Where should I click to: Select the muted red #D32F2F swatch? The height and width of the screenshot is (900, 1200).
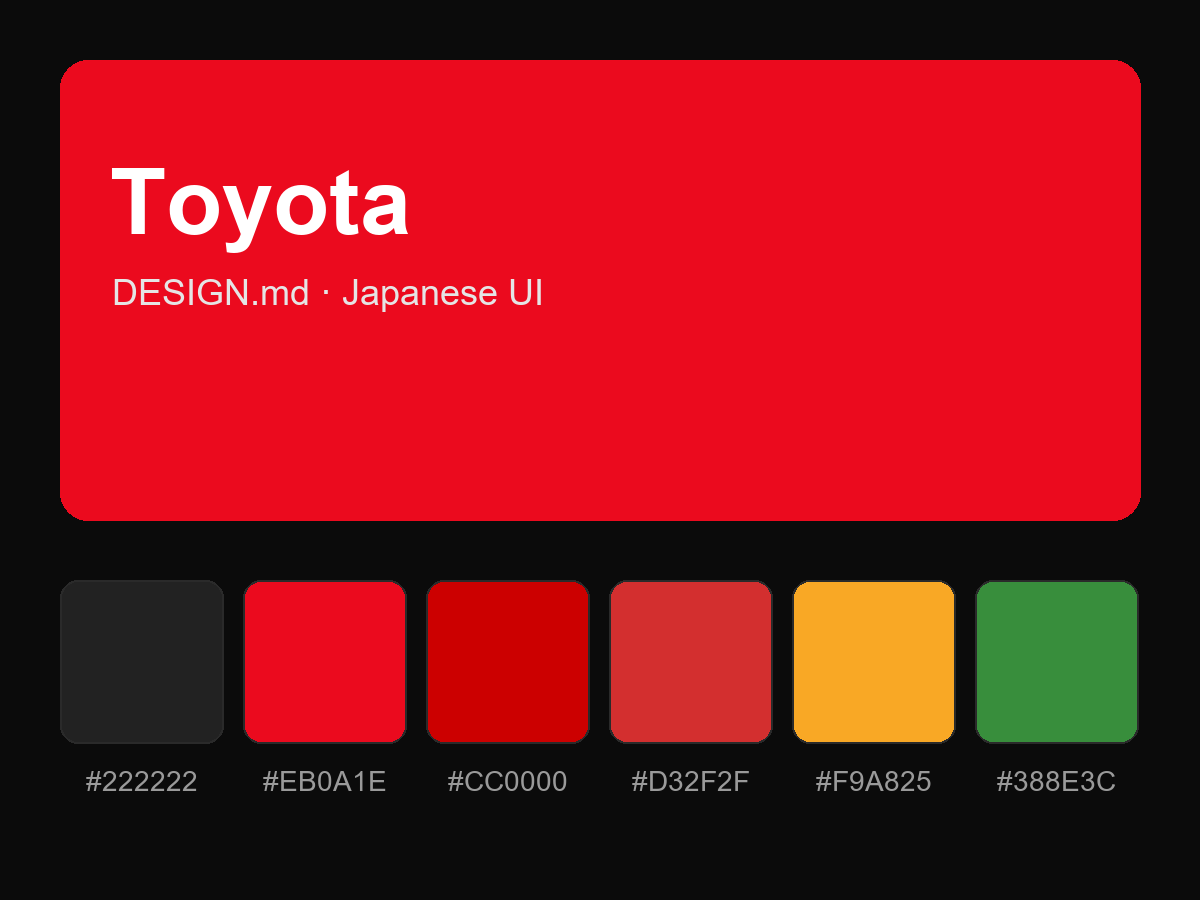tap(691, 662)
